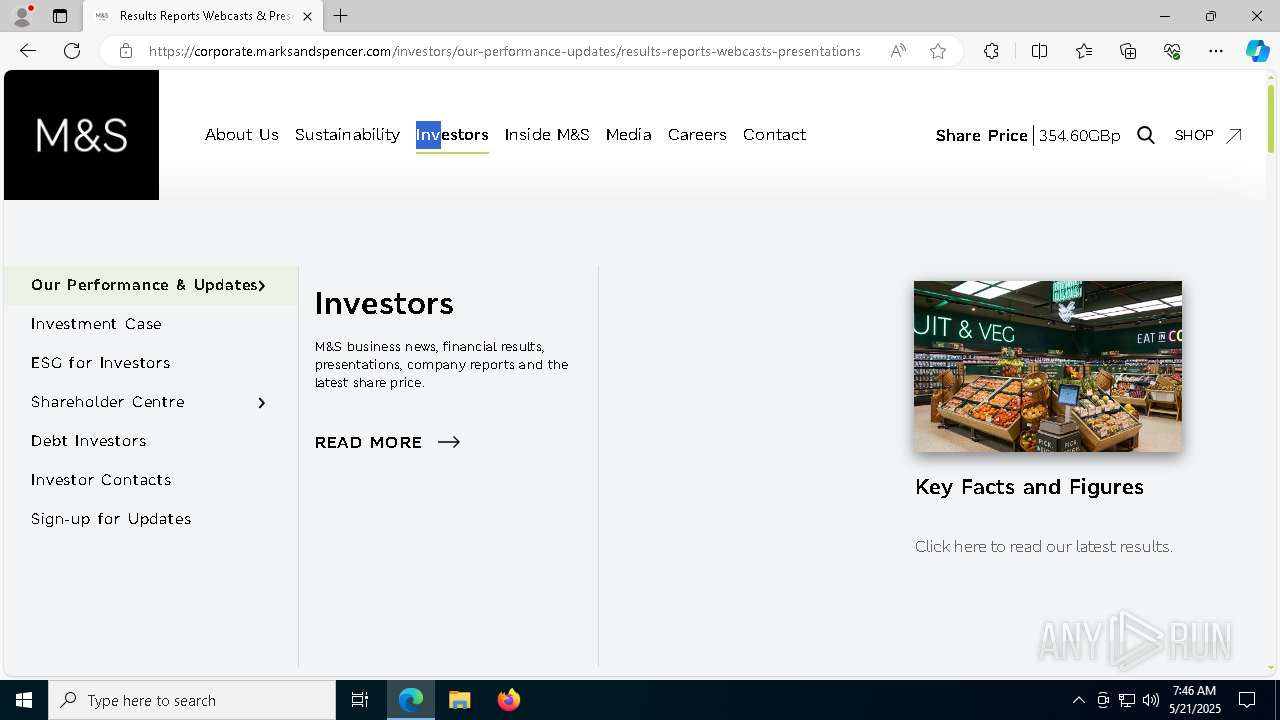
Task: Click READ MORE arrow link
Action: coord(388,442)
